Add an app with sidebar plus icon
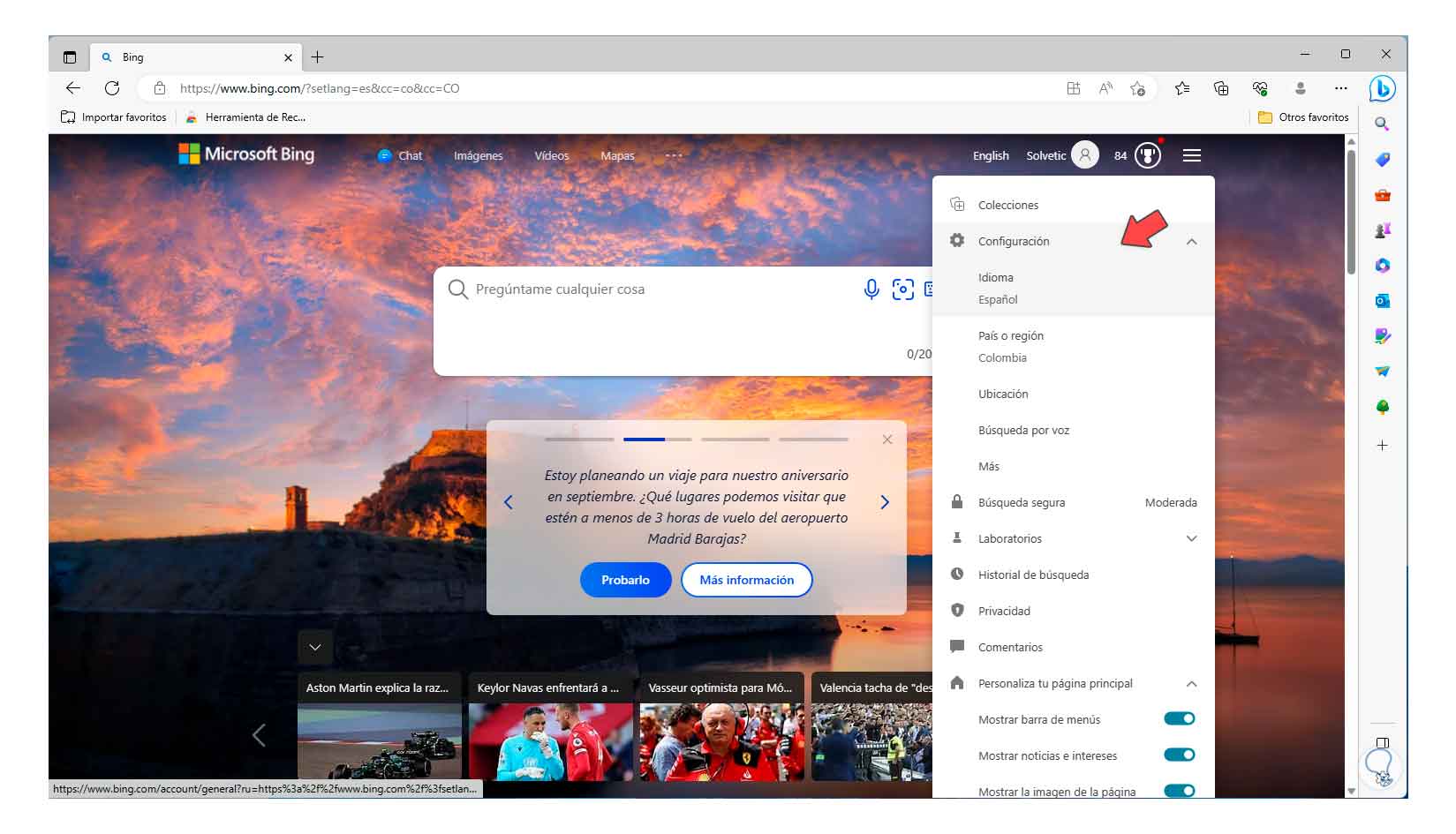Screen dimensions: 1456x834 (1383, 446)
